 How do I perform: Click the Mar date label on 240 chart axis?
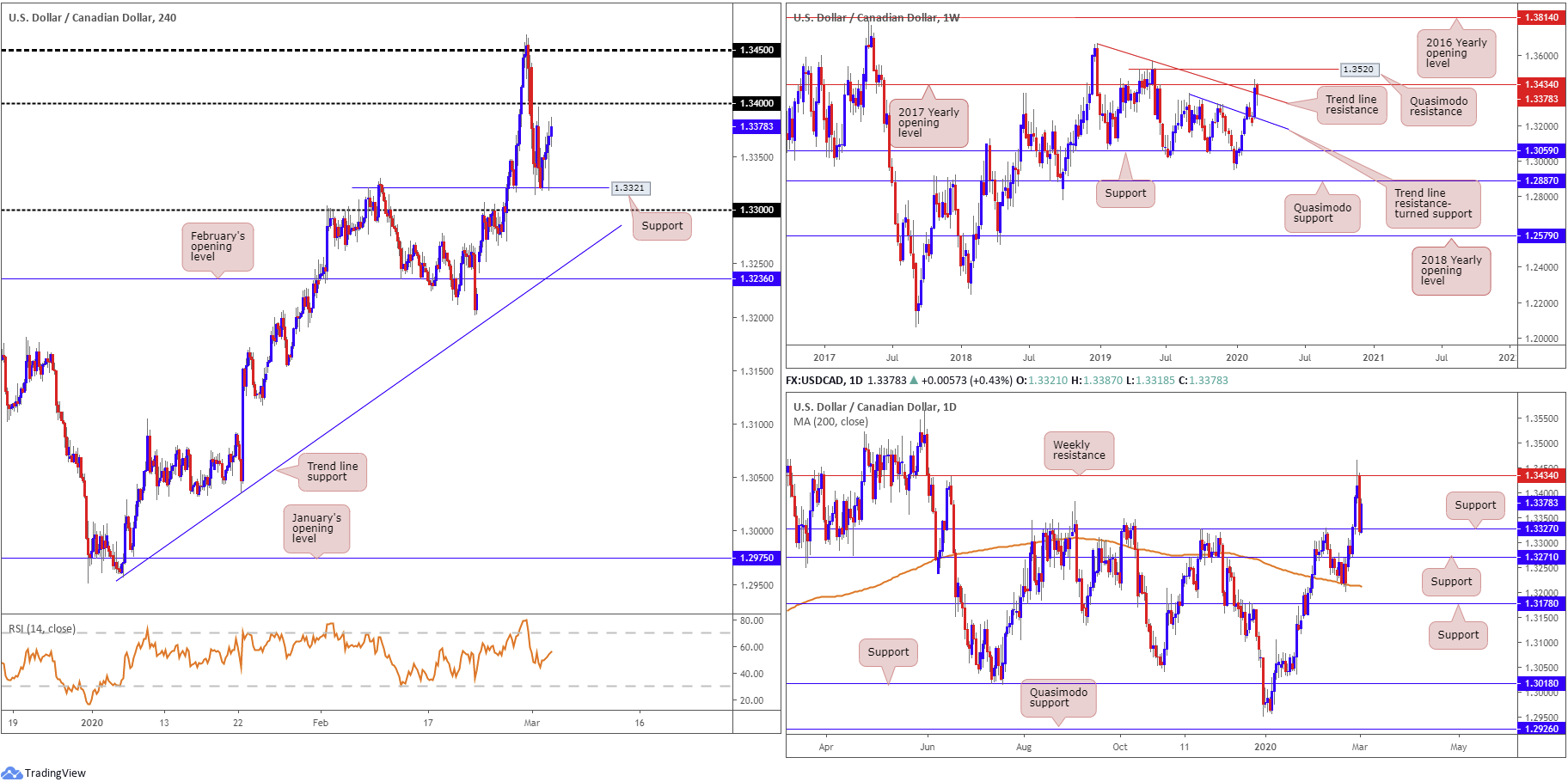(532, 723)
